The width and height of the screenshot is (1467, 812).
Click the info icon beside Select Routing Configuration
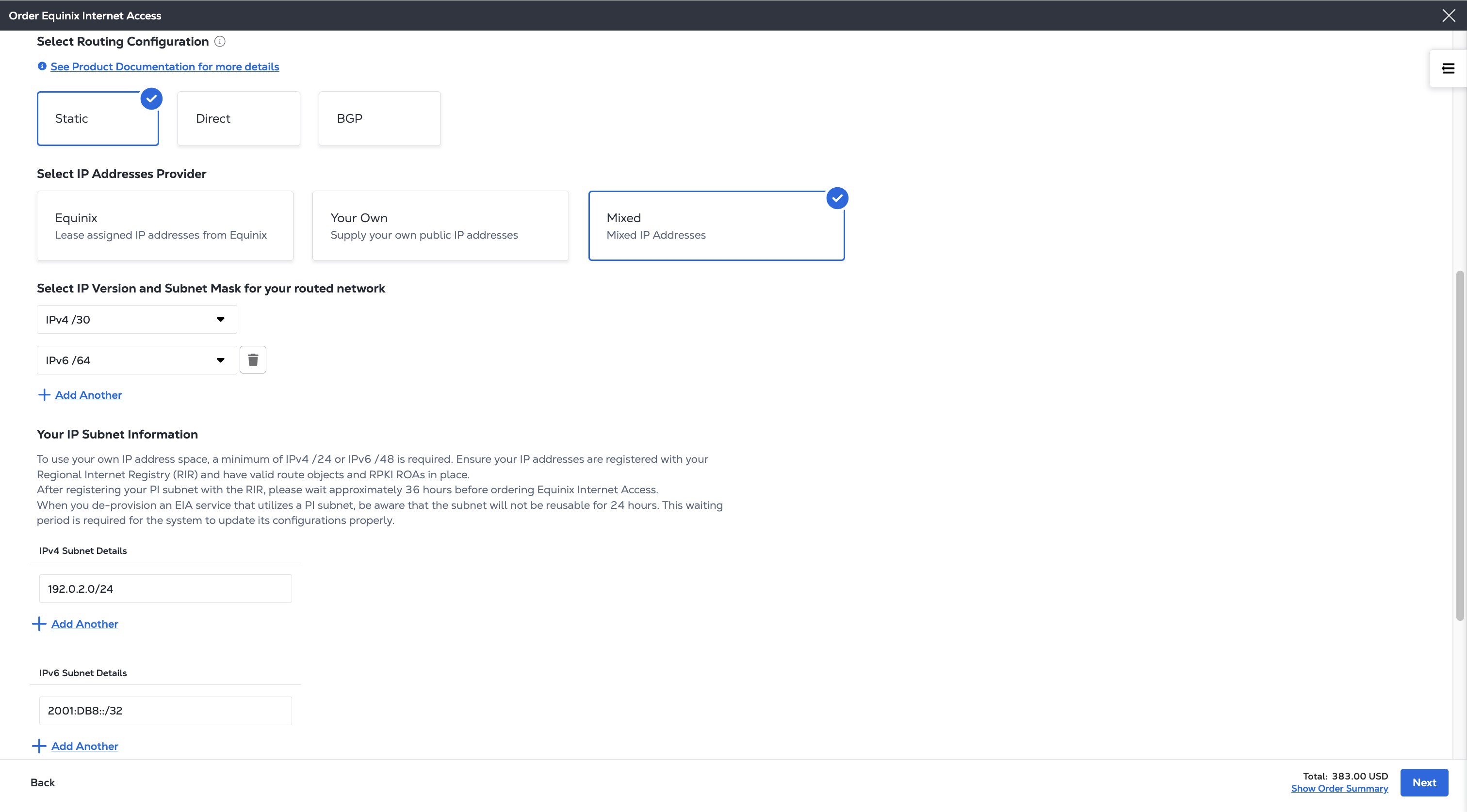click(220, 42)
